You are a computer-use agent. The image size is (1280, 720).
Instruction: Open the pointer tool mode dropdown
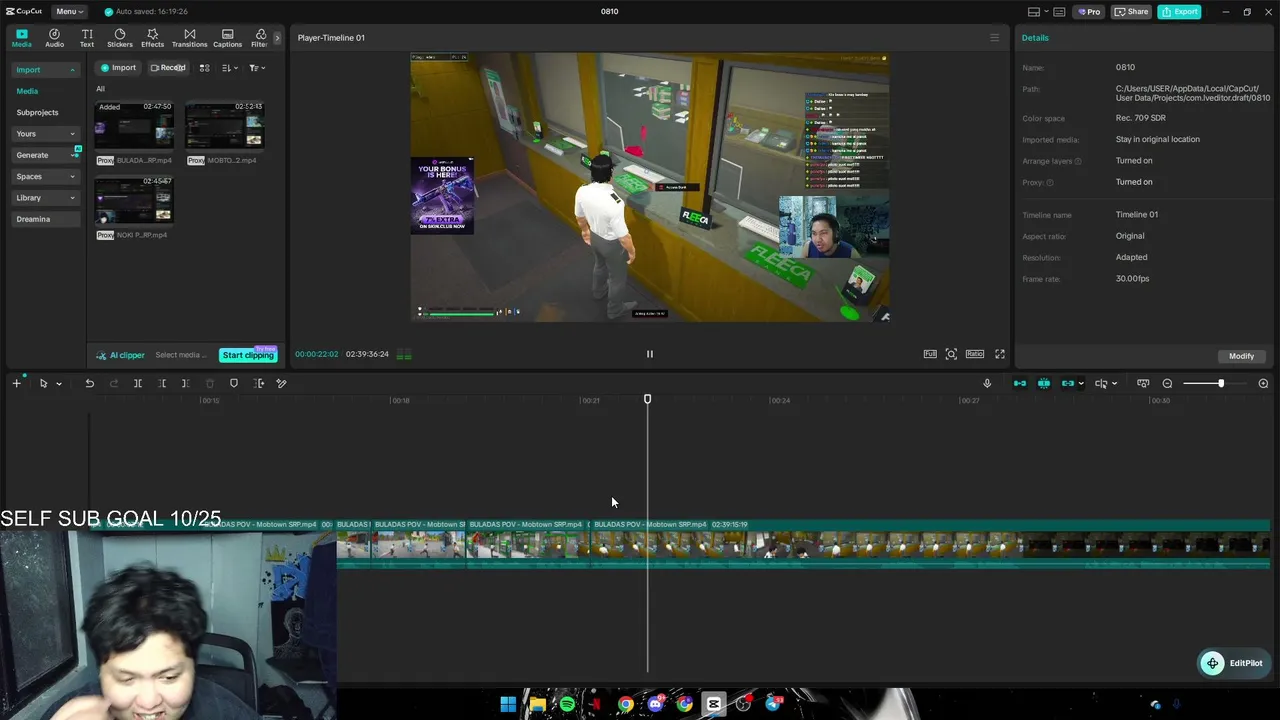point(59,384)
